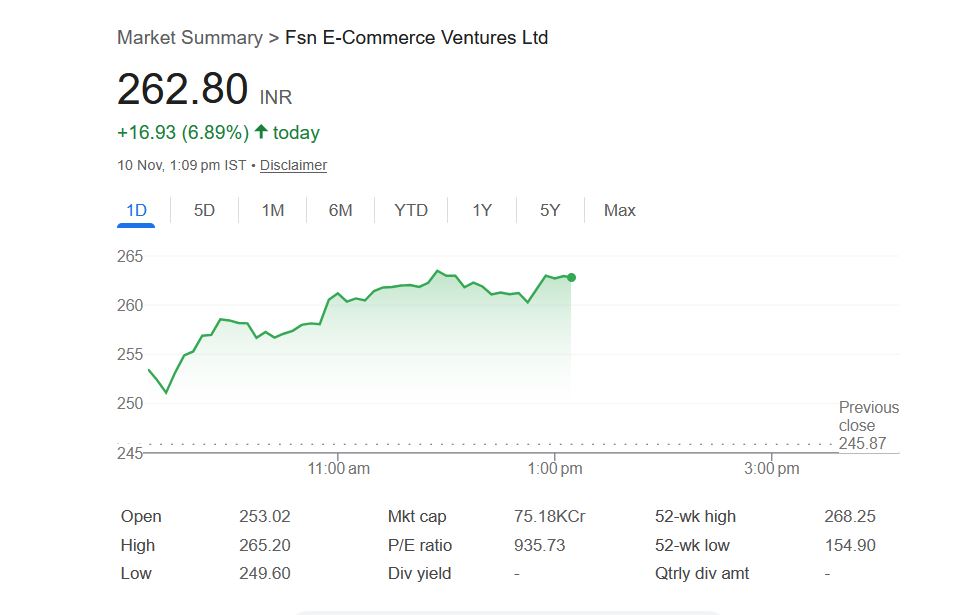Click the Market Summary breadcrumb
Screen dimensions: 955x615
[189, 38]
